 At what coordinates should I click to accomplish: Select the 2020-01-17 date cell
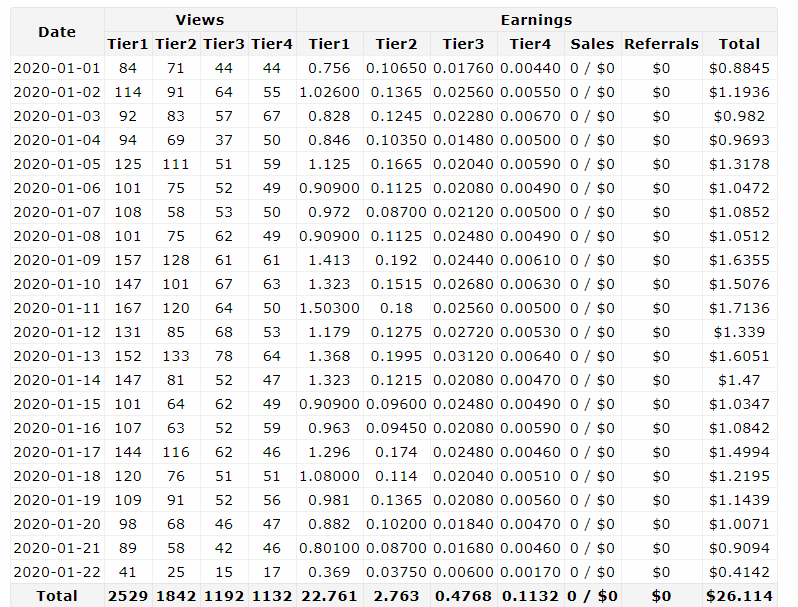coord(57,452)
